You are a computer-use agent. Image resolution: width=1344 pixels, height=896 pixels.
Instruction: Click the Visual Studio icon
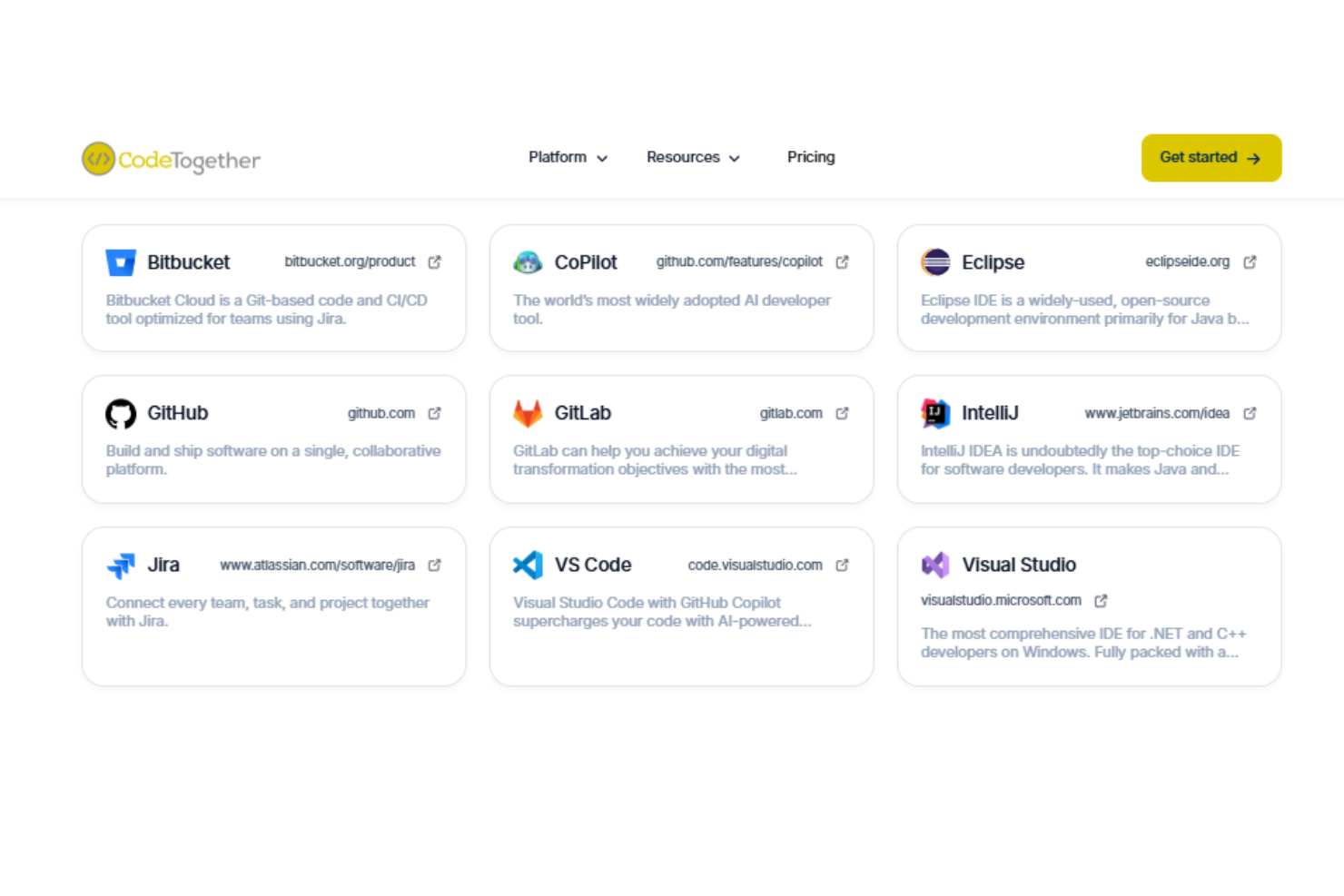pos(936,565)
